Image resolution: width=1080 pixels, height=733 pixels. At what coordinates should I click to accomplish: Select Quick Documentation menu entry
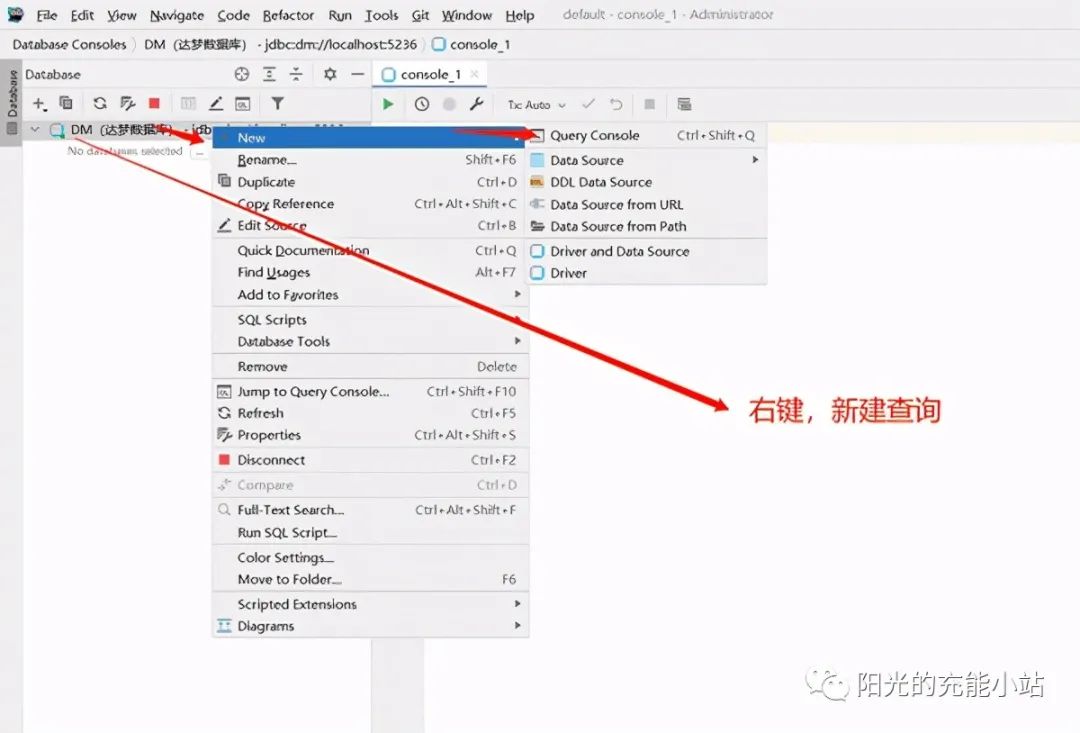tap(371, 251)
